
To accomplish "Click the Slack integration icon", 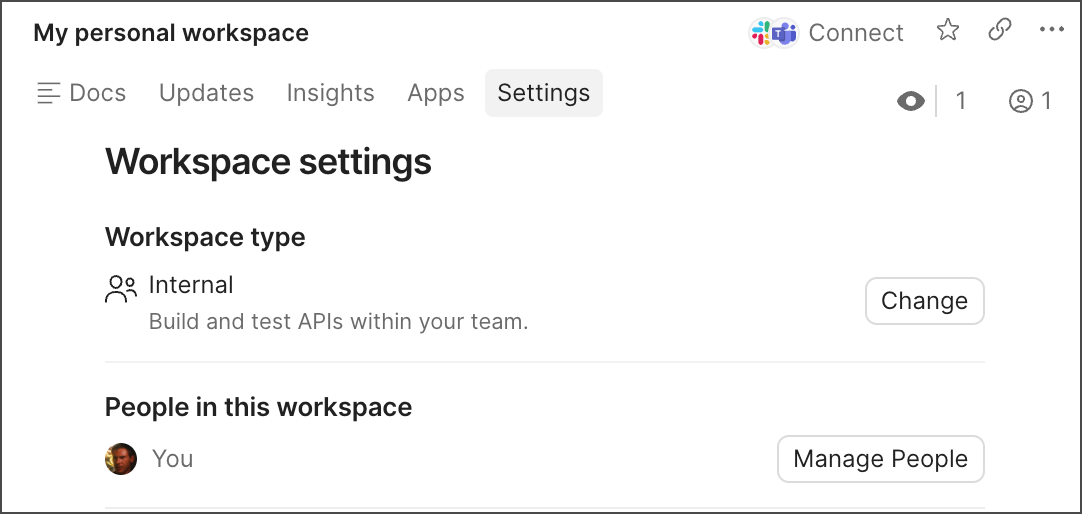I will tap(763, 33).
